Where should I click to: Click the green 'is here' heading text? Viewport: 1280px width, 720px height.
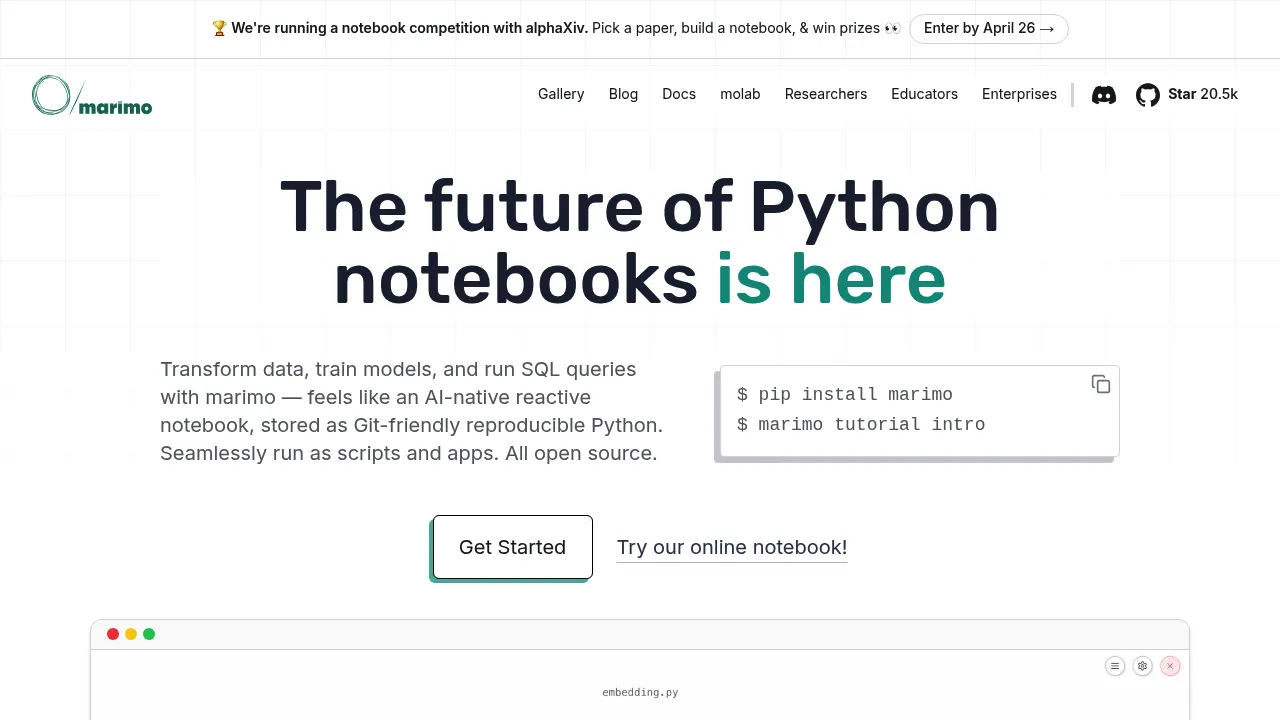pos(831,279)
